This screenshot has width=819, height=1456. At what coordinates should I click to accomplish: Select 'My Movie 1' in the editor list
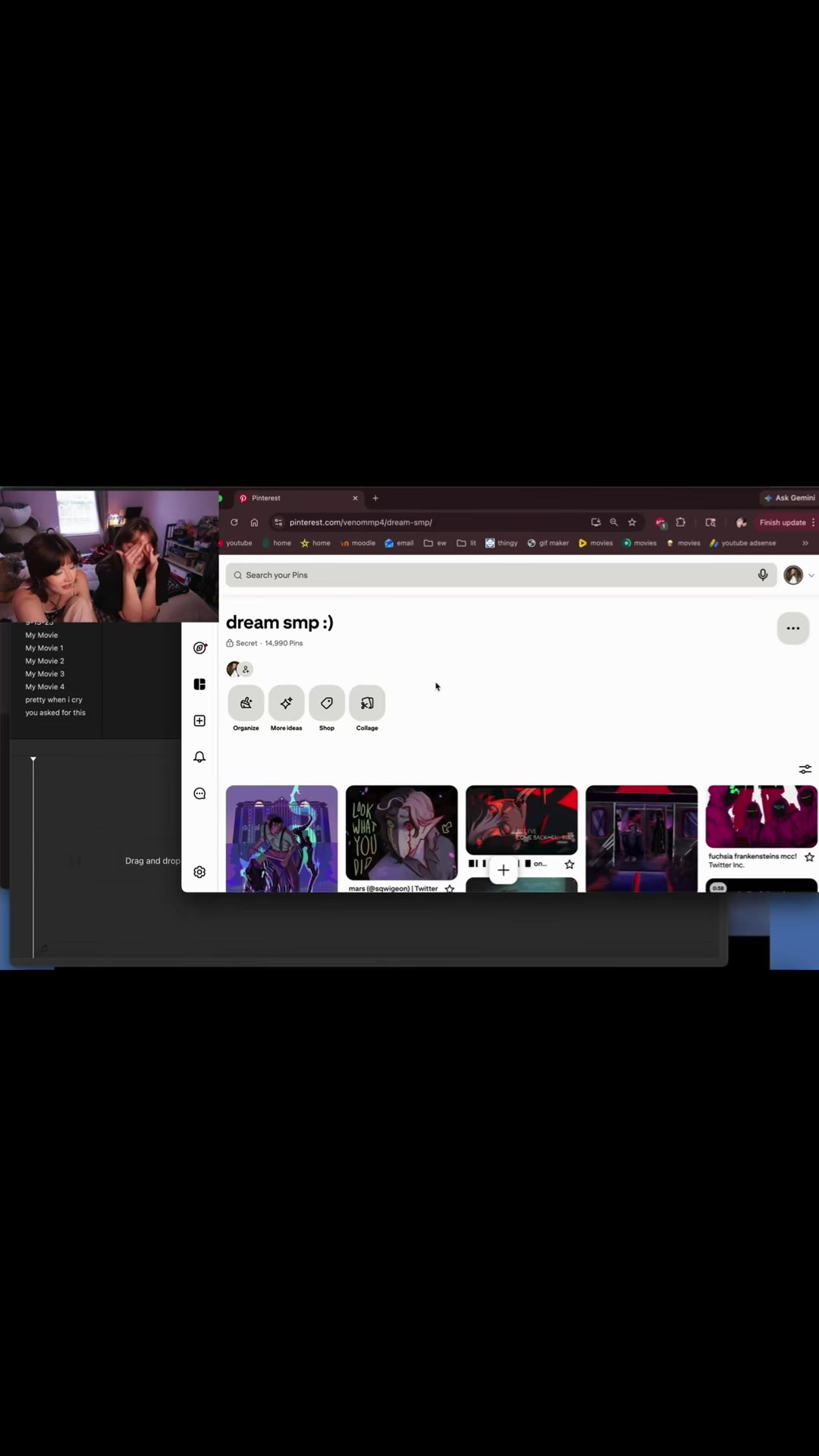click(x=44, y=648)
